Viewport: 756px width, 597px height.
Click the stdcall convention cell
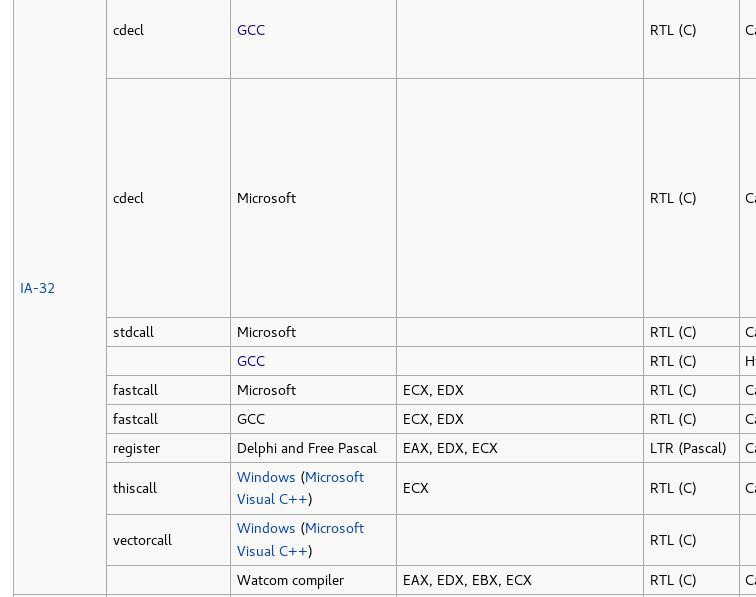click(133, 332)
